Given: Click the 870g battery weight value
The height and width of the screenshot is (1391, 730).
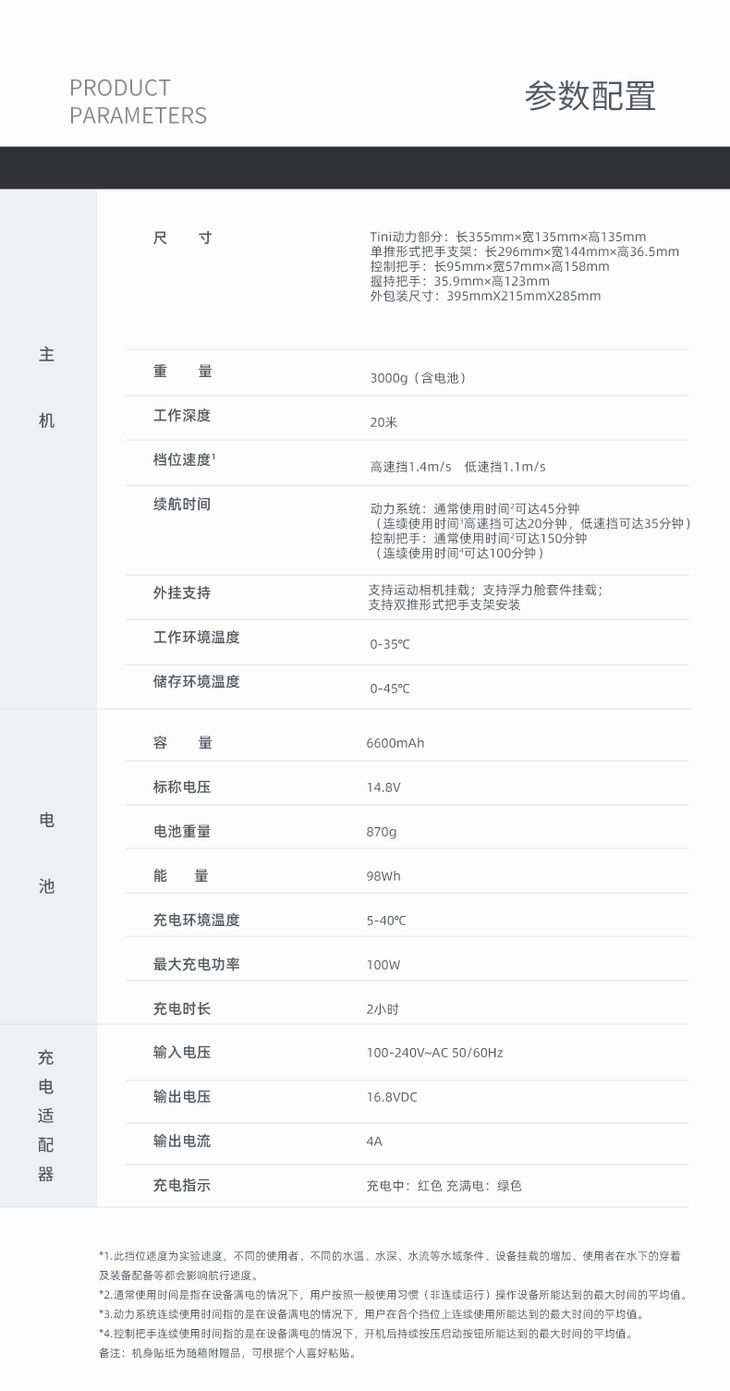Looking at the screenshot, I should (382, 832).
